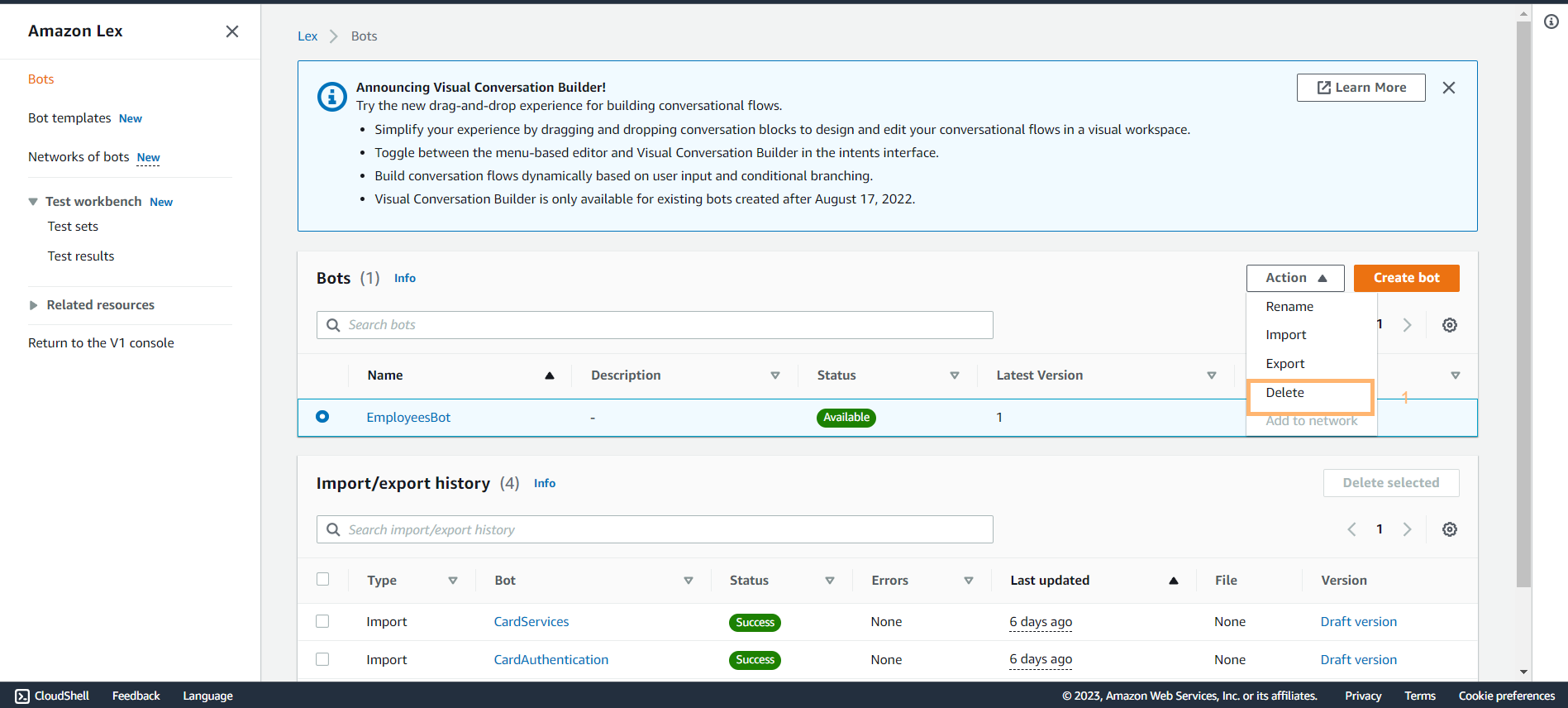1568x708 pixels.
Task: Check the CardAuthentication import row checkbox
Action: pyautogui.click(x=322, y=659)
